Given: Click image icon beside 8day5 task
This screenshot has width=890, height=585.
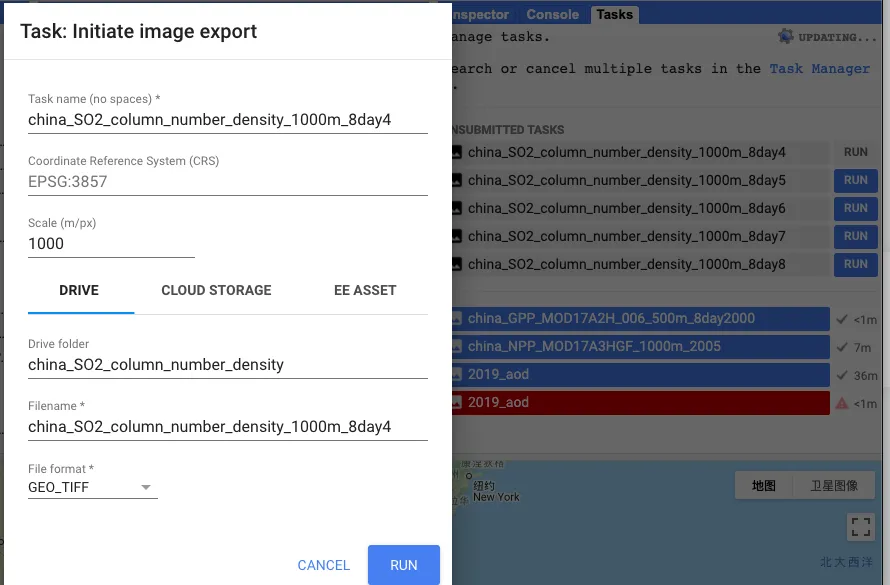Looking at the screenshot, I should pos(458,181).
